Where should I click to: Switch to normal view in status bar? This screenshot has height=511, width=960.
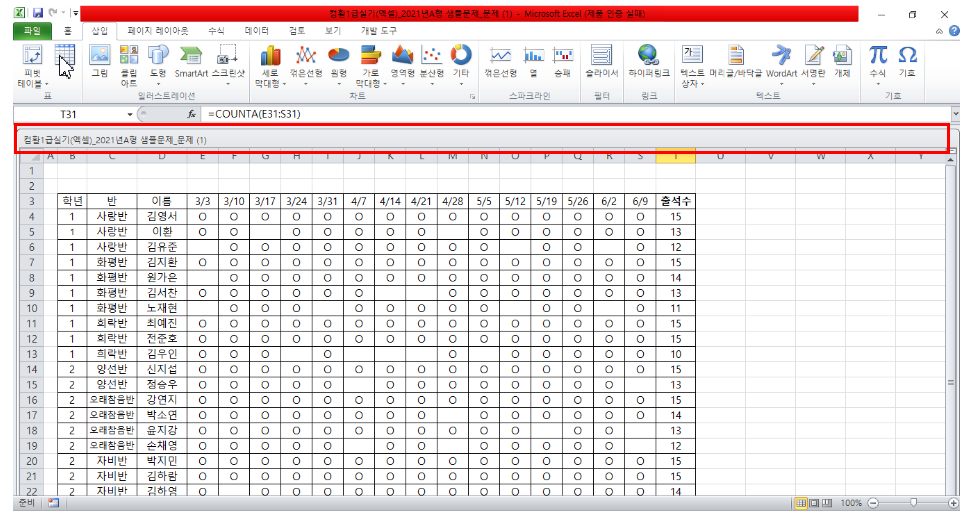coord(801,502)
